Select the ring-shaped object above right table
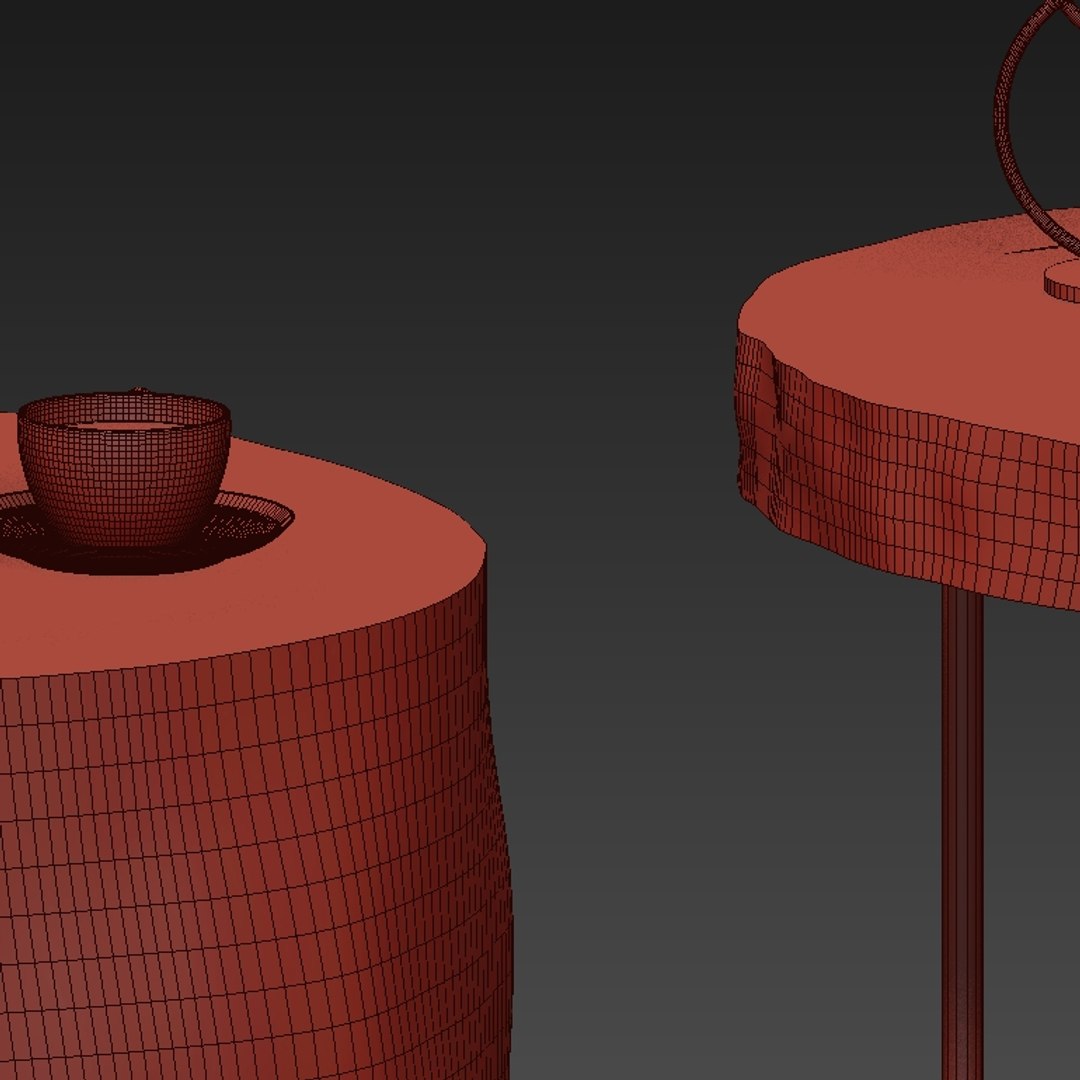 click(1037, 131)
